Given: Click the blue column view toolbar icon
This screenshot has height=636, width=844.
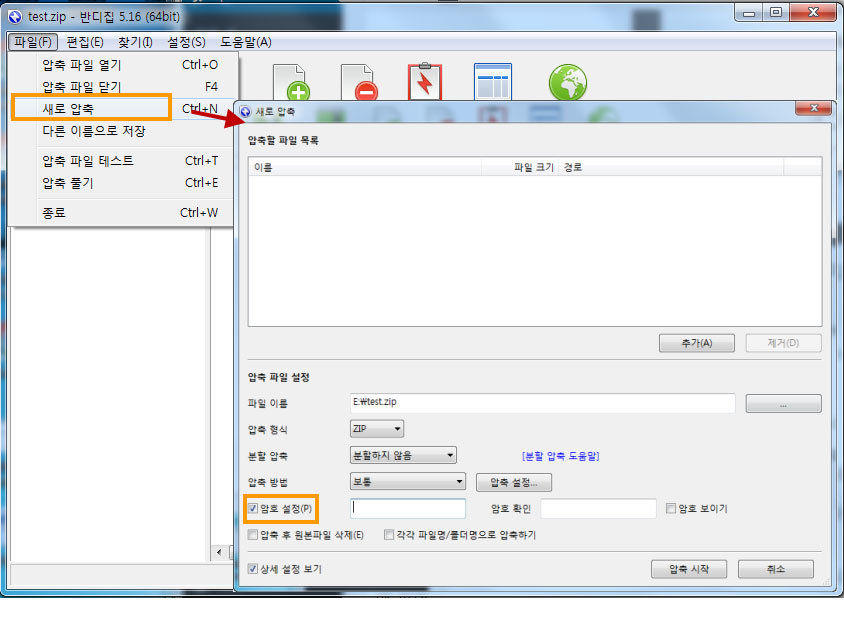Looking at the screenshot, I should pyautogui.click(x=493, y=82).
